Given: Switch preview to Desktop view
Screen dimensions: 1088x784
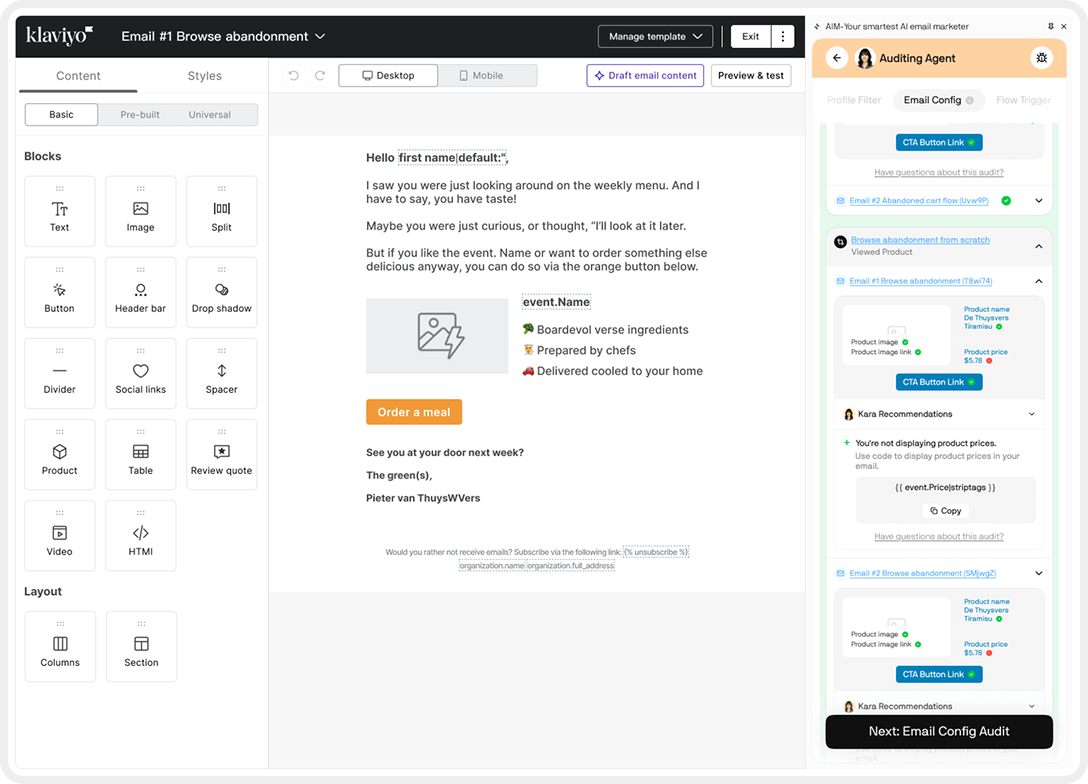Looking at the screenshot, I should 388,76.
